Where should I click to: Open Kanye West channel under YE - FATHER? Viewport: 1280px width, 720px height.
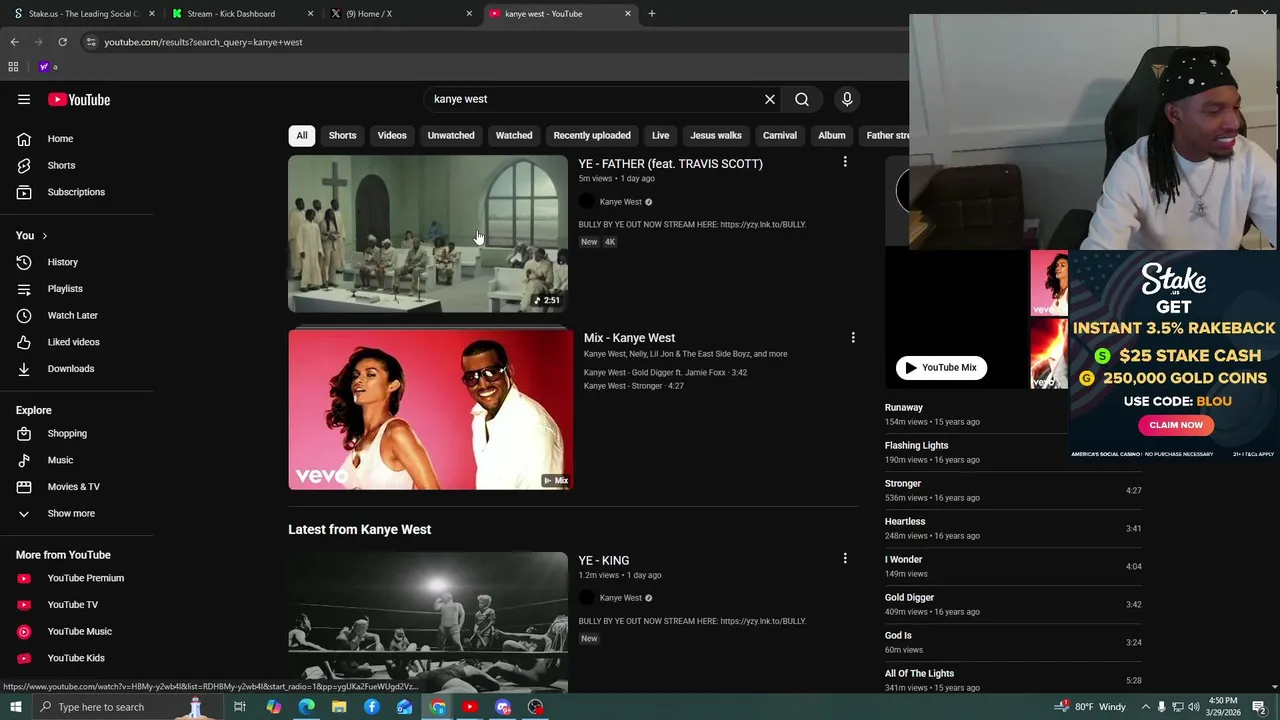[x=620, y=202]
